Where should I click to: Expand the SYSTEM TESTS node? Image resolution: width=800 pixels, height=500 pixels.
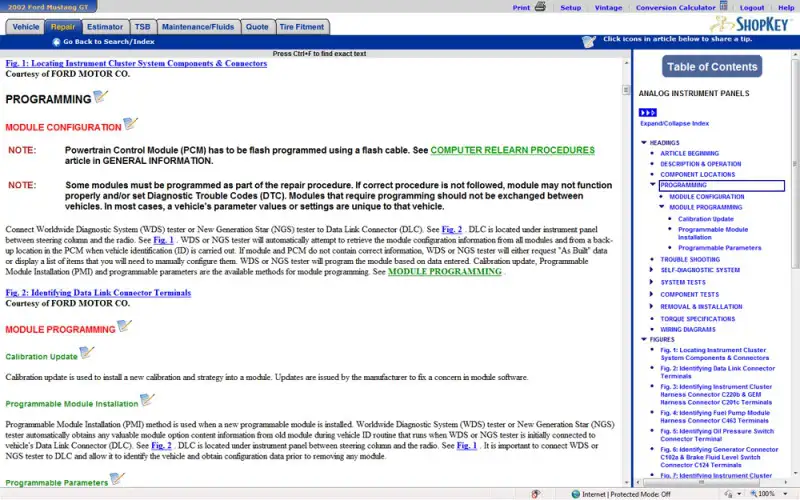pos(651,282)
